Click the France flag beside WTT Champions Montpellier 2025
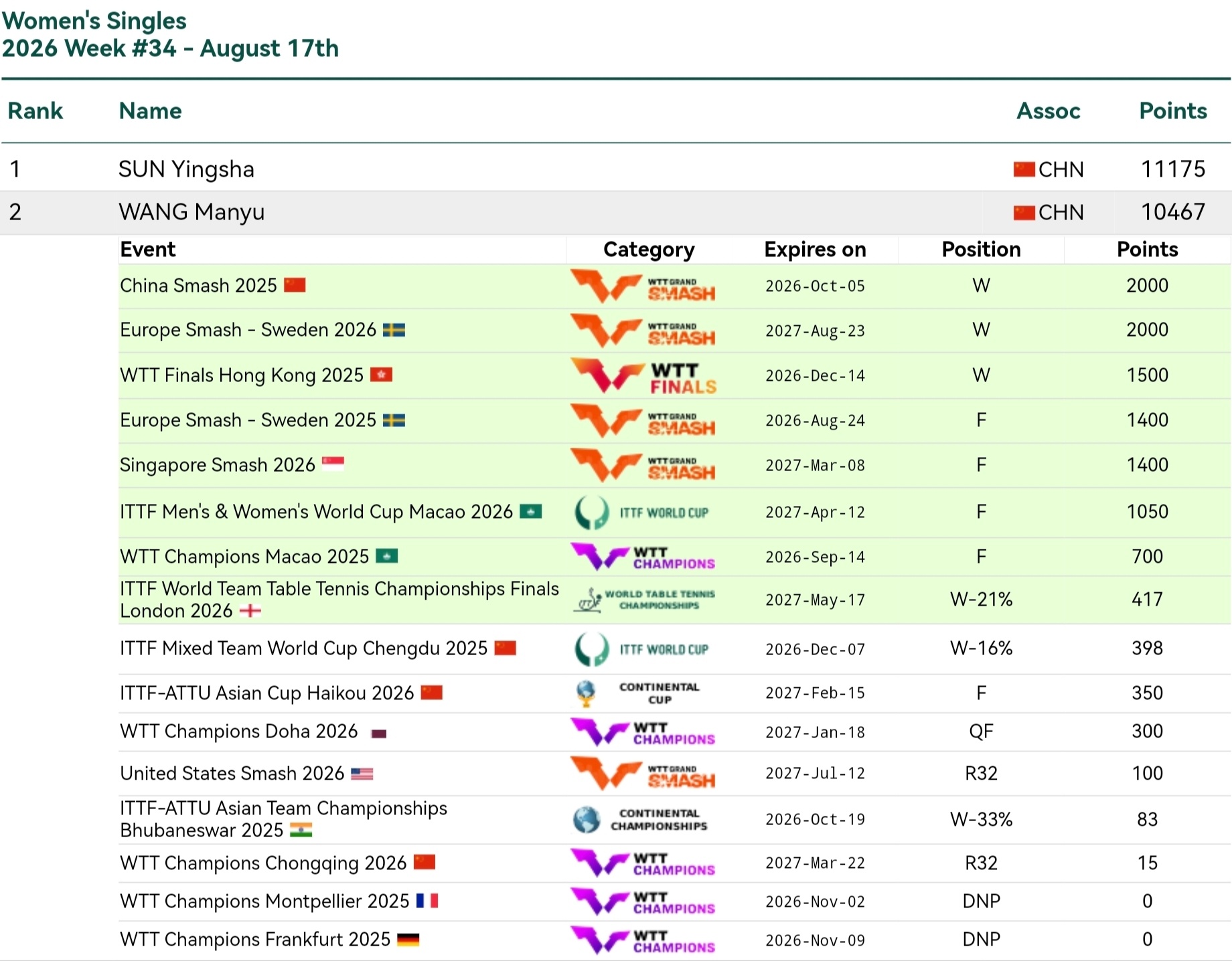 tap(427, 901)
